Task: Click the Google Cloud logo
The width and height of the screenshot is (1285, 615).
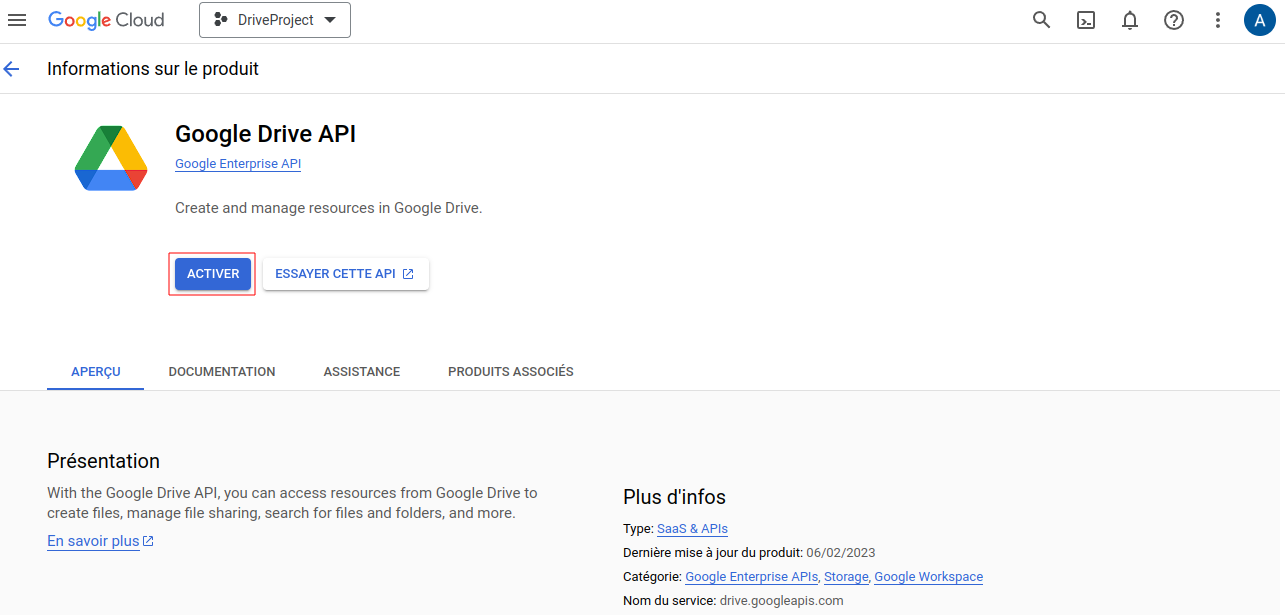Action: (x=106, y=19)
